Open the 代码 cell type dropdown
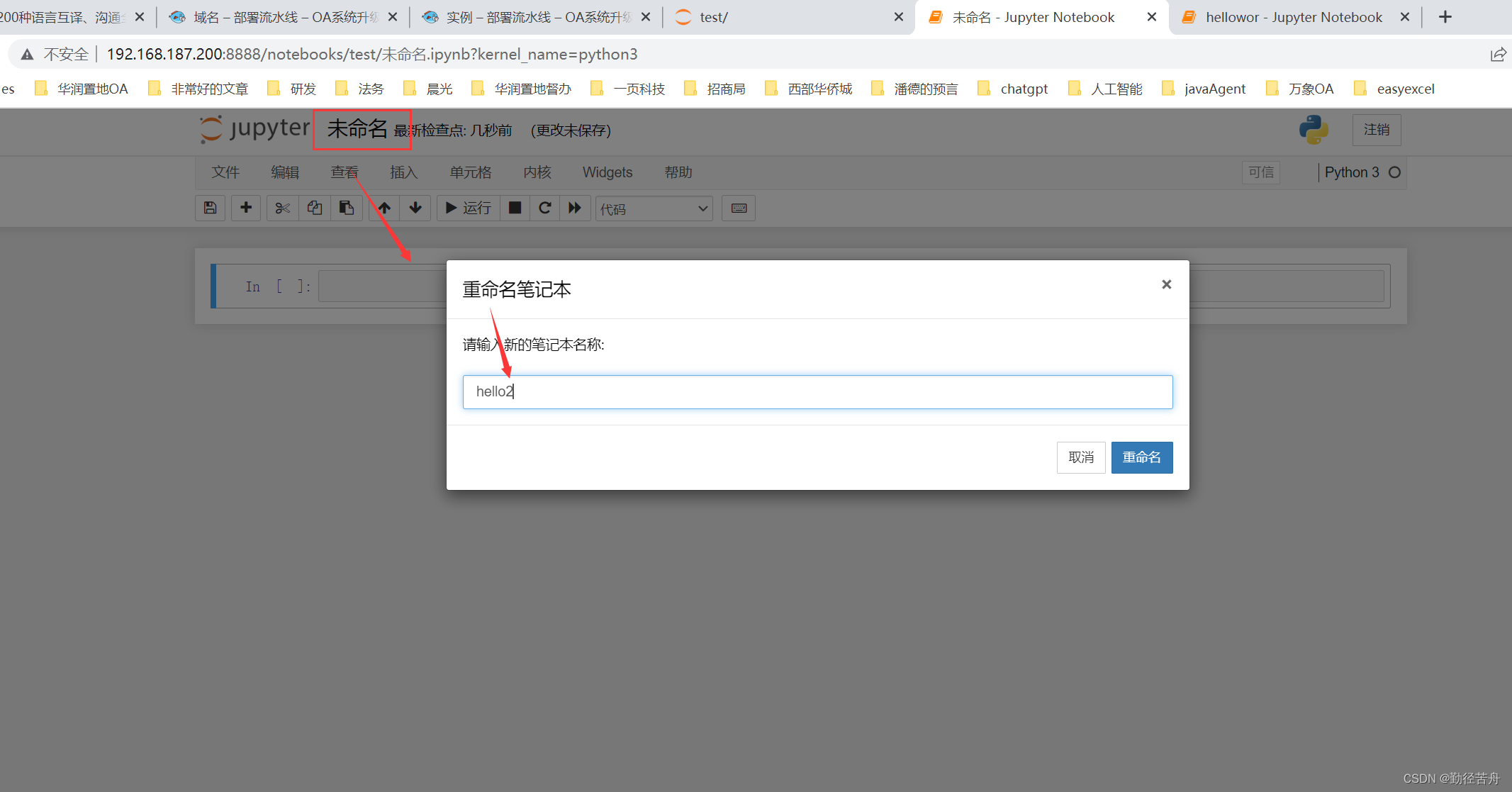This screenshot has width=1512, height=792. click(x=654, y=208)
